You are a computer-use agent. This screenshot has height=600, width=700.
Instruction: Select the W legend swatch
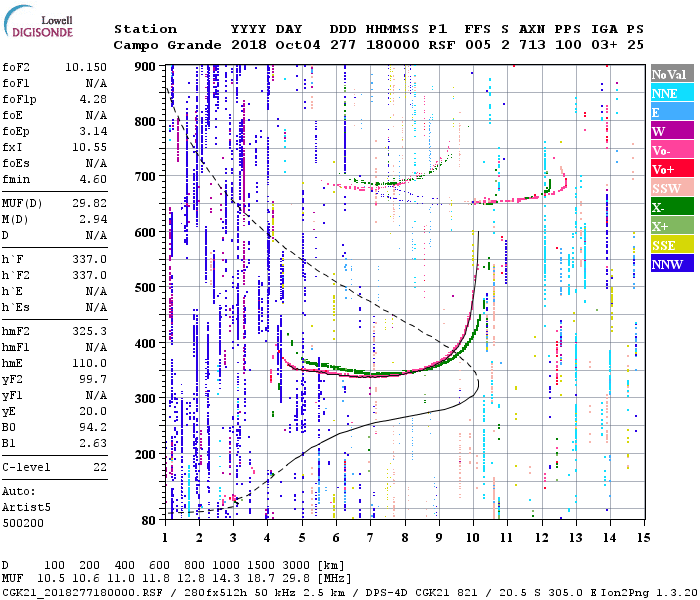(672, 131)
